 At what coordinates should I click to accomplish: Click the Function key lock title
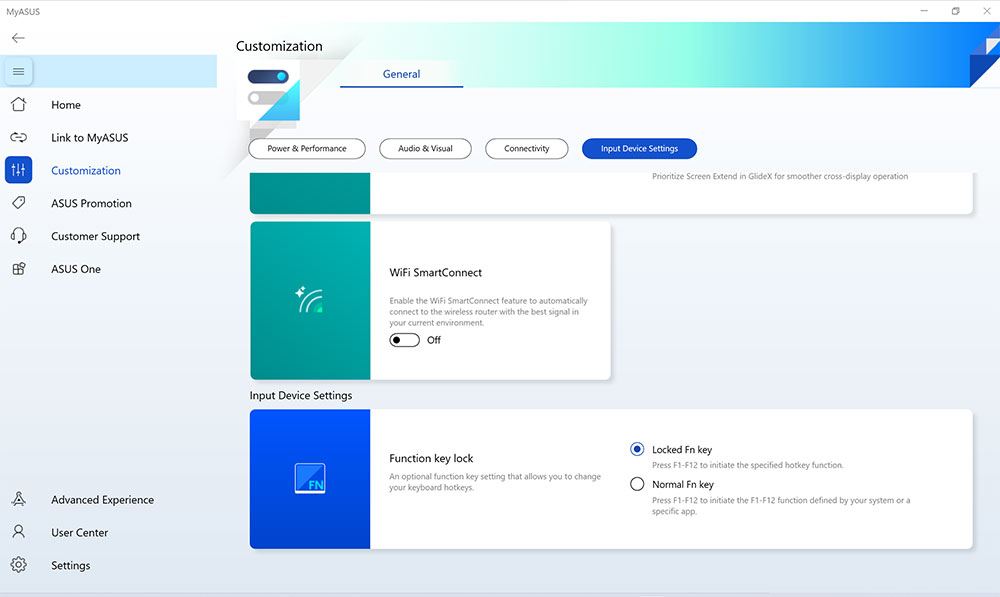(x=431, y=458)
